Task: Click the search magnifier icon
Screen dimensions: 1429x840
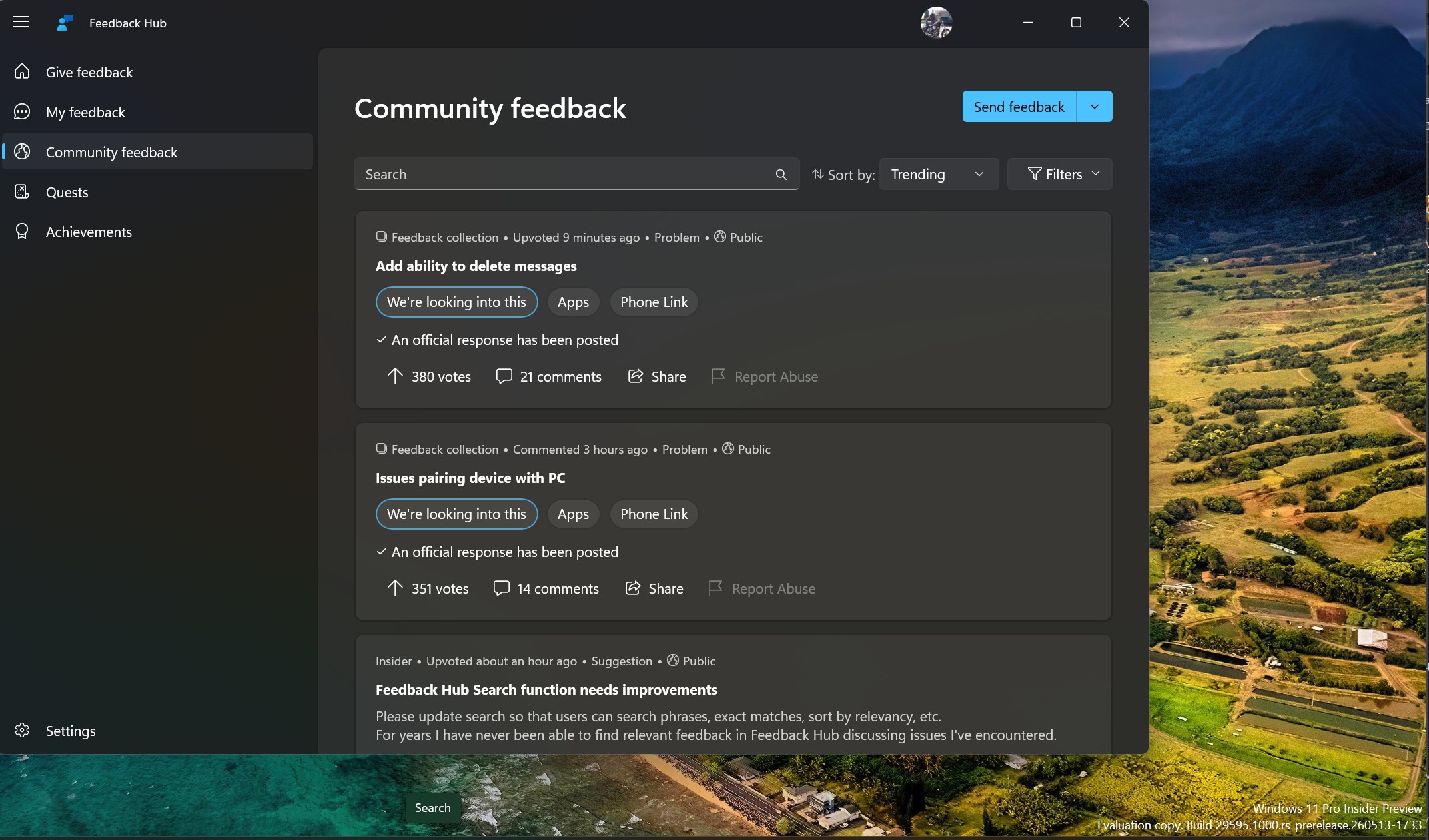Action: coord(781,174)
